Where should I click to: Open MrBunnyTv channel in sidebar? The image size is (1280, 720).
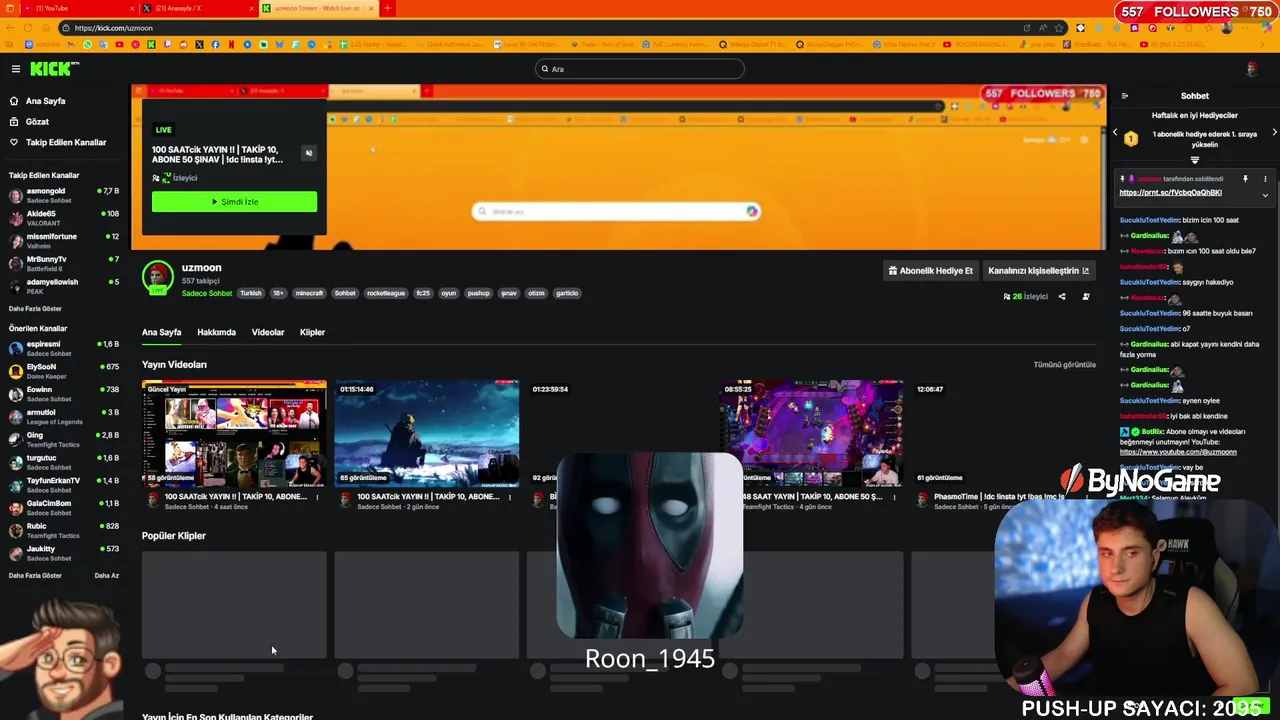click(x=62, y=264)
